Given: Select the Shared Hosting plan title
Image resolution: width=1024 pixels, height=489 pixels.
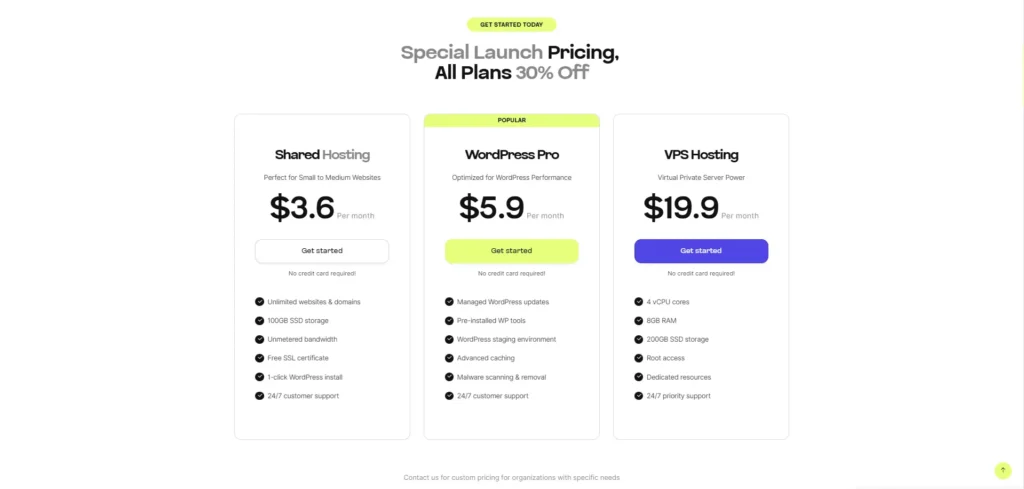Looking at the screenshot, I should [322, 155].
